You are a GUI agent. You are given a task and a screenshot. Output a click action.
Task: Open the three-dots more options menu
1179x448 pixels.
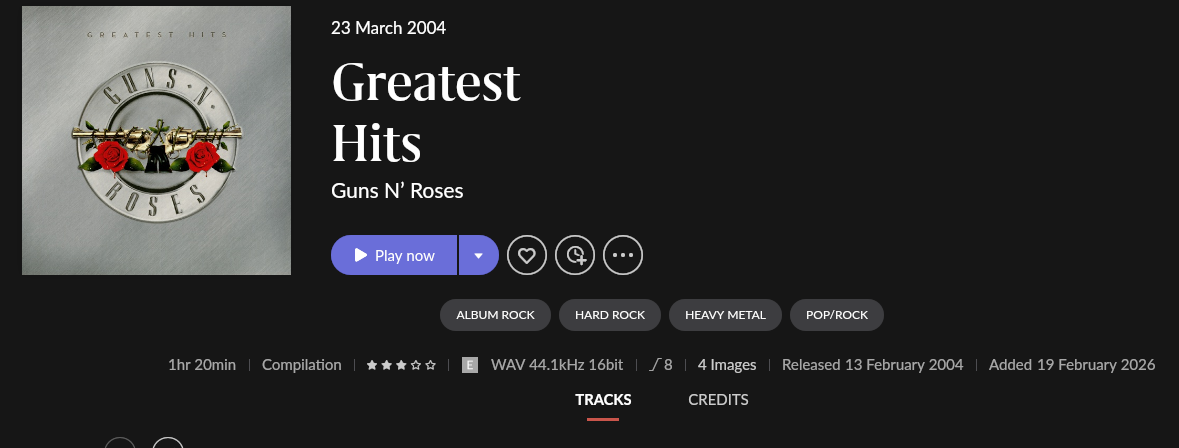point(623,255)
